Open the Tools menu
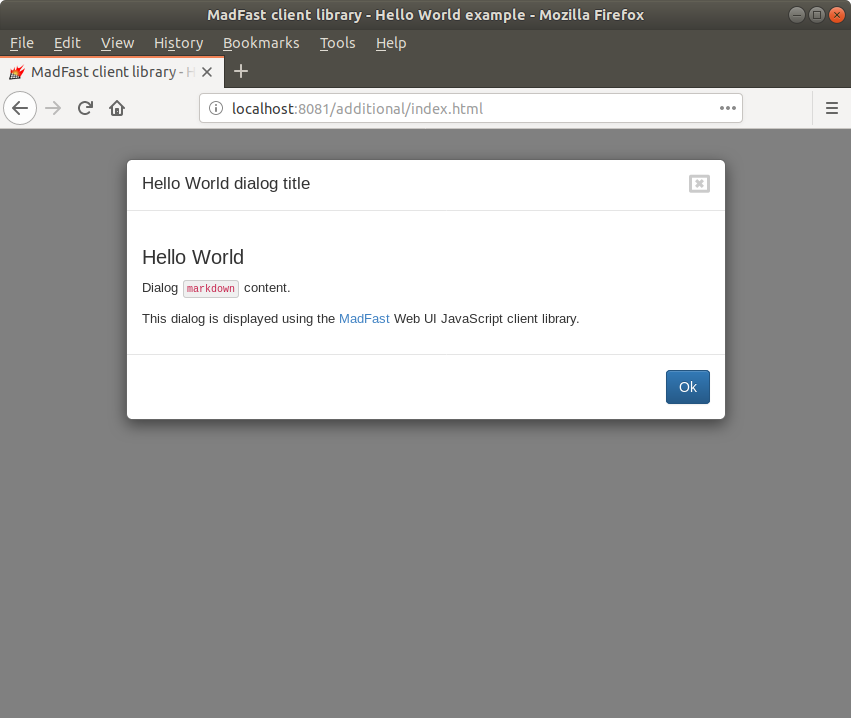Screen dimensions: 851x718 (x=337, y=43)
